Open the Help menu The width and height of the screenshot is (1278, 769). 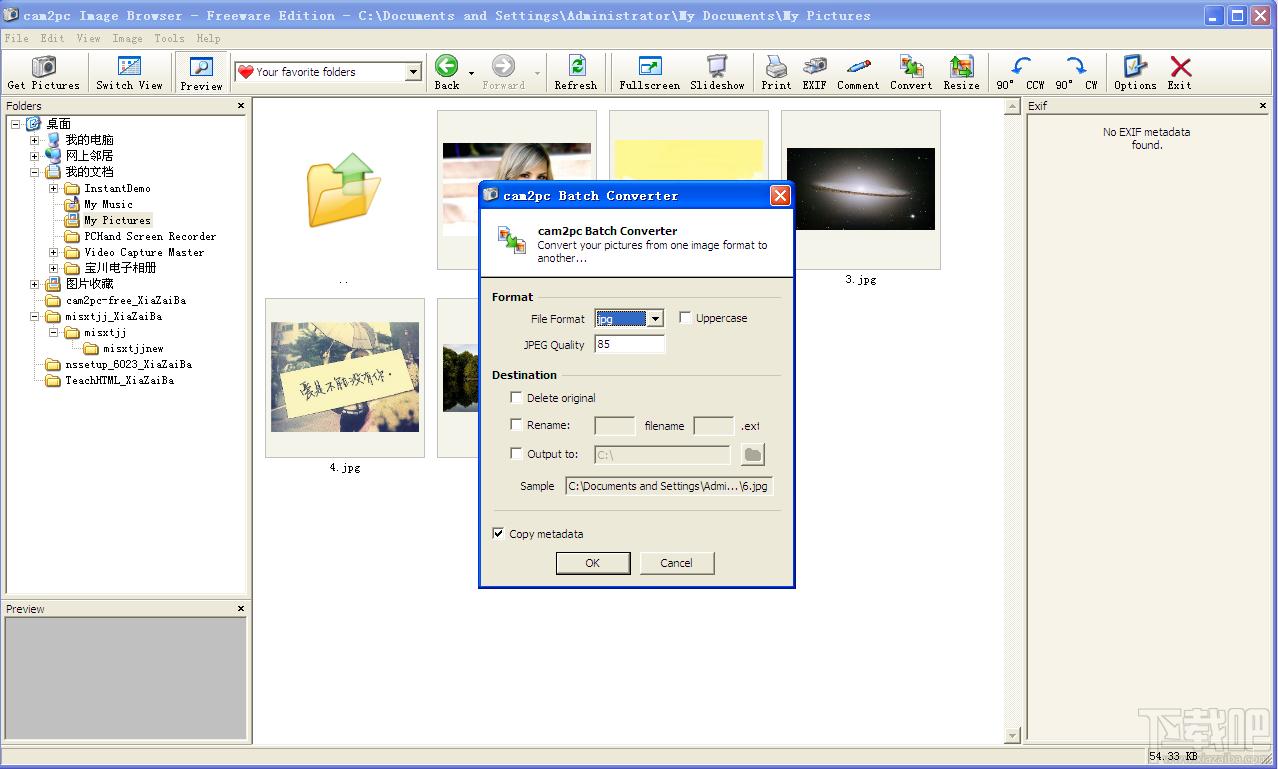(208, 38)
